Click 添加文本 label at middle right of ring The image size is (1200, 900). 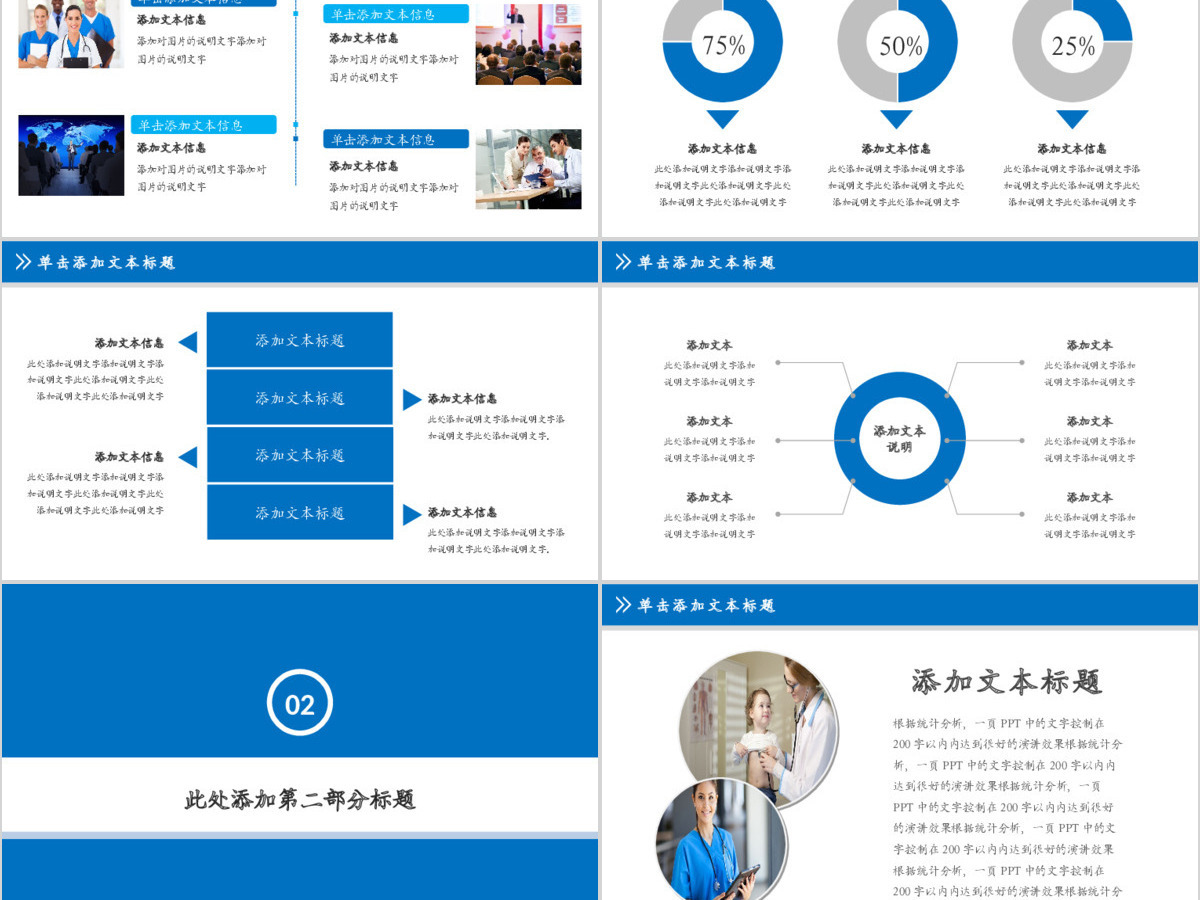(x=1089, y=421)
